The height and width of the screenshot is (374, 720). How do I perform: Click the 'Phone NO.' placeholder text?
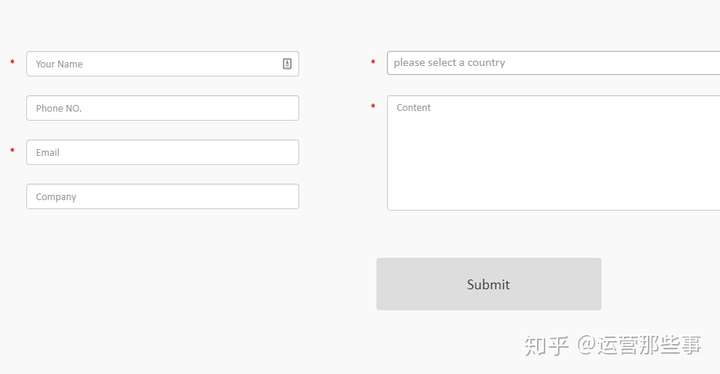59,108
